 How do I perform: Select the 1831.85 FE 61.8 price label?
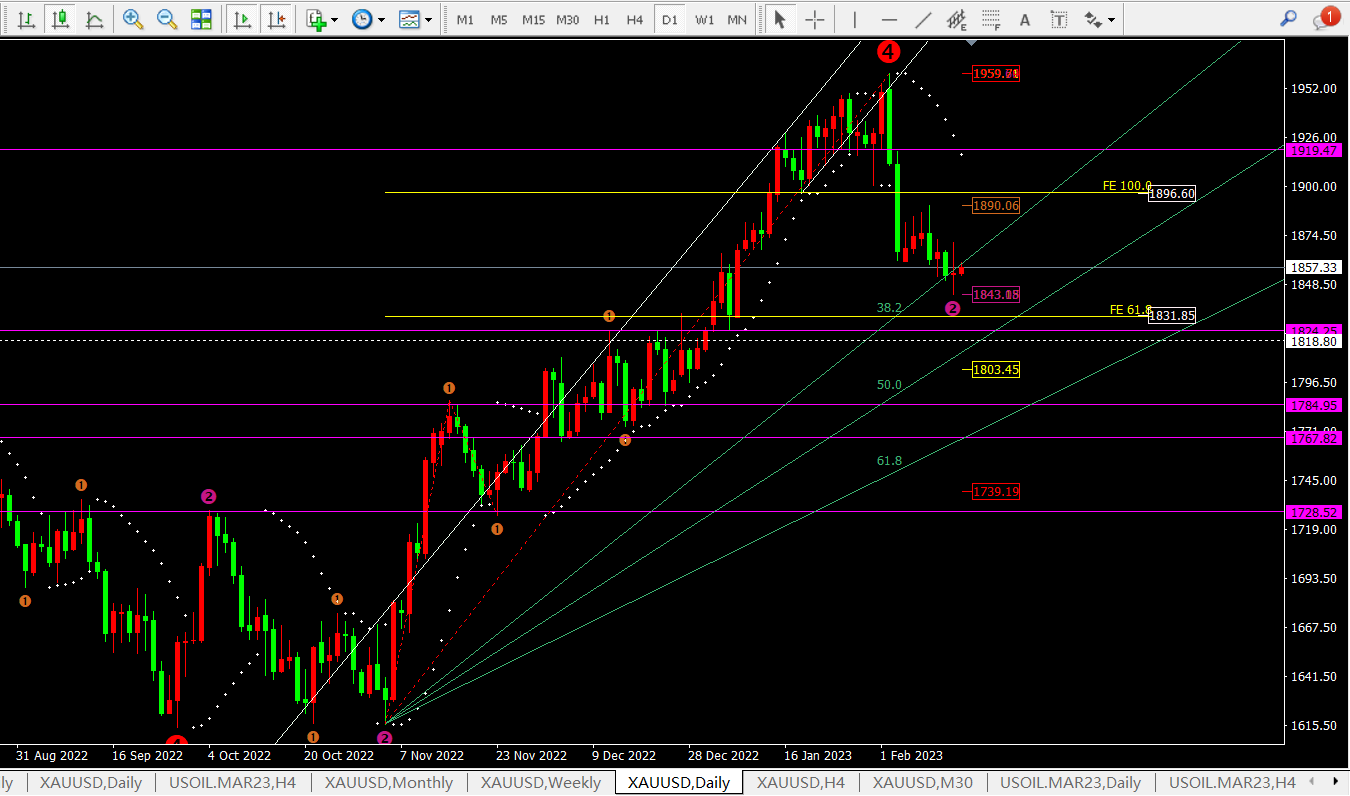pyautogui.click(x=1171, y=315)
